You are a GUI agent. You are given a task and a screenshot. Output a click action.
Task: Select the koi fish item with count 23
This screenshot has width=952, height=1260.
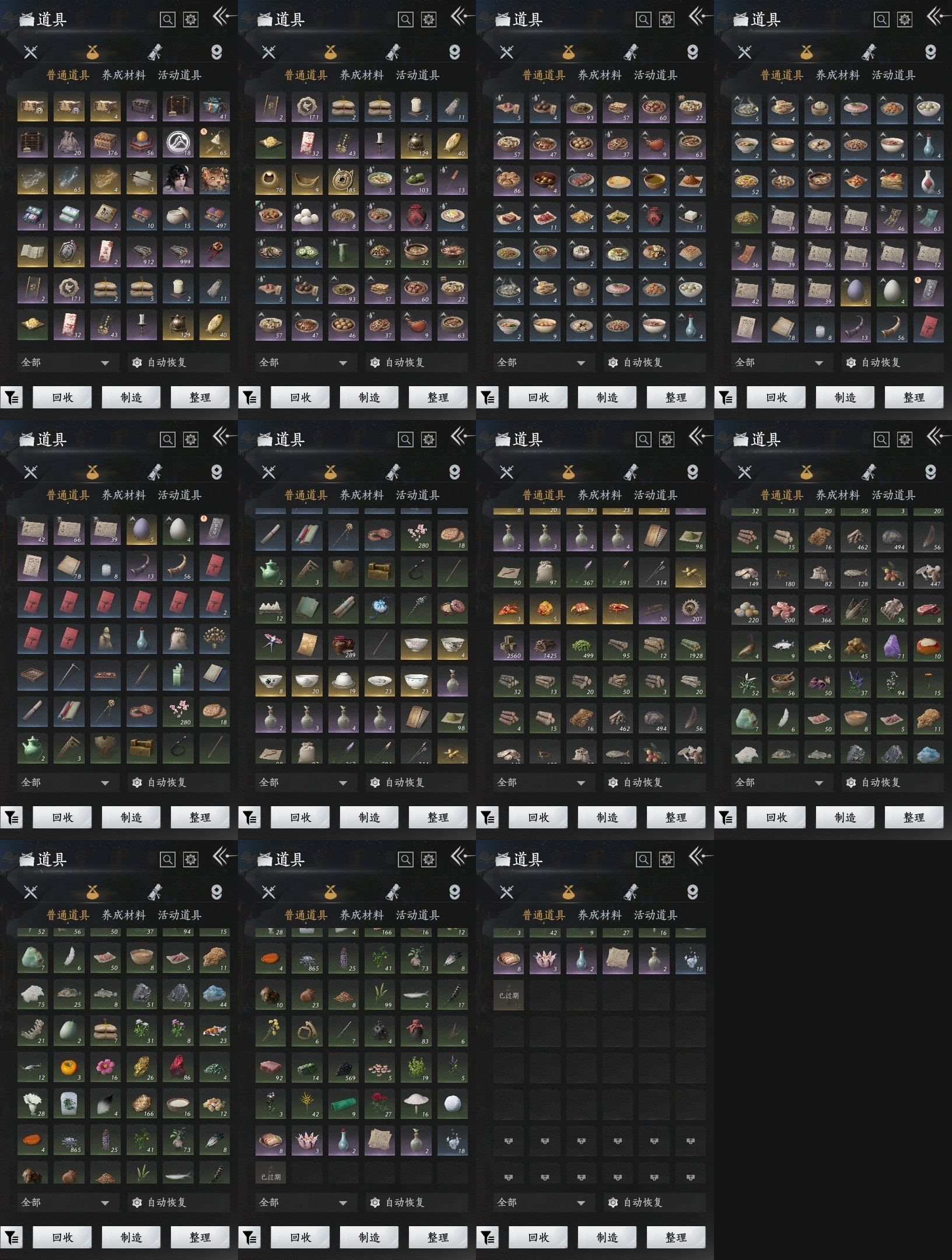click(215, 1031)
